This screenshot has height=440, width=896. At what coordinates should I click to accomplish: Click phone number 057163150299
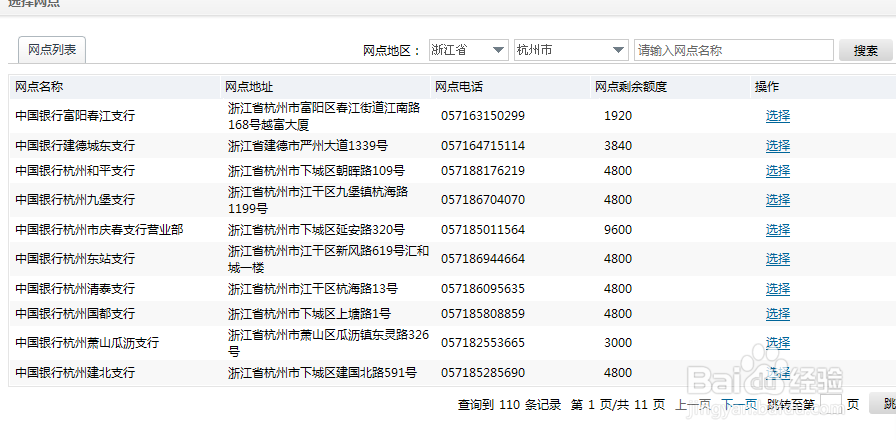483,115
